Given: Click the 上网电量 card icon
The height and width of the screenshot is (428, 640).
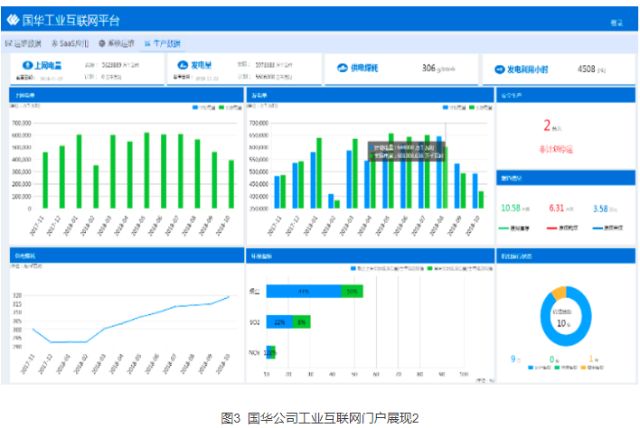Looking at the screenshot, I should (x=27, y=65).
